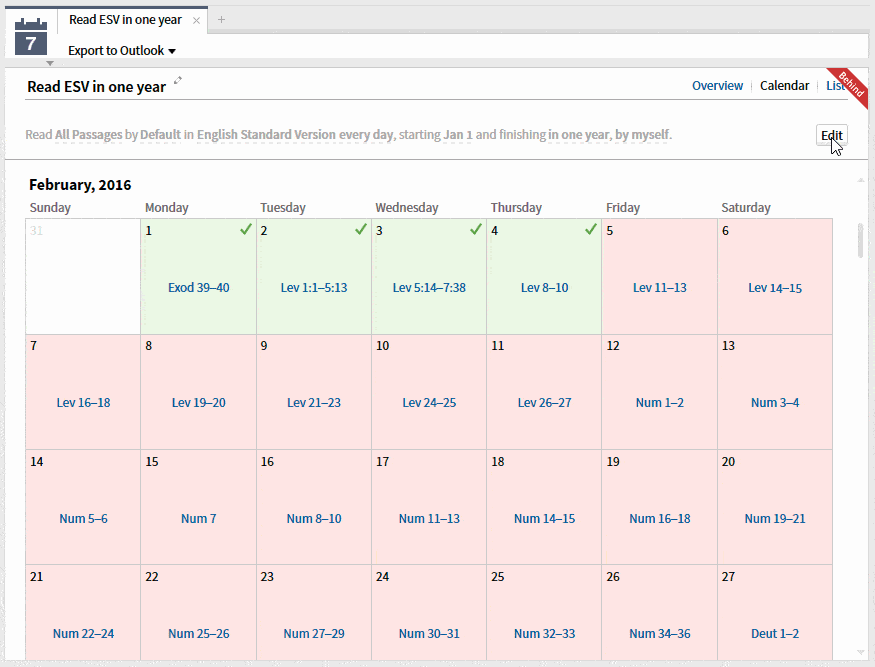Click the calendar vertical scrollbar thumb
The image size is (875, 667).
(860, 241)
